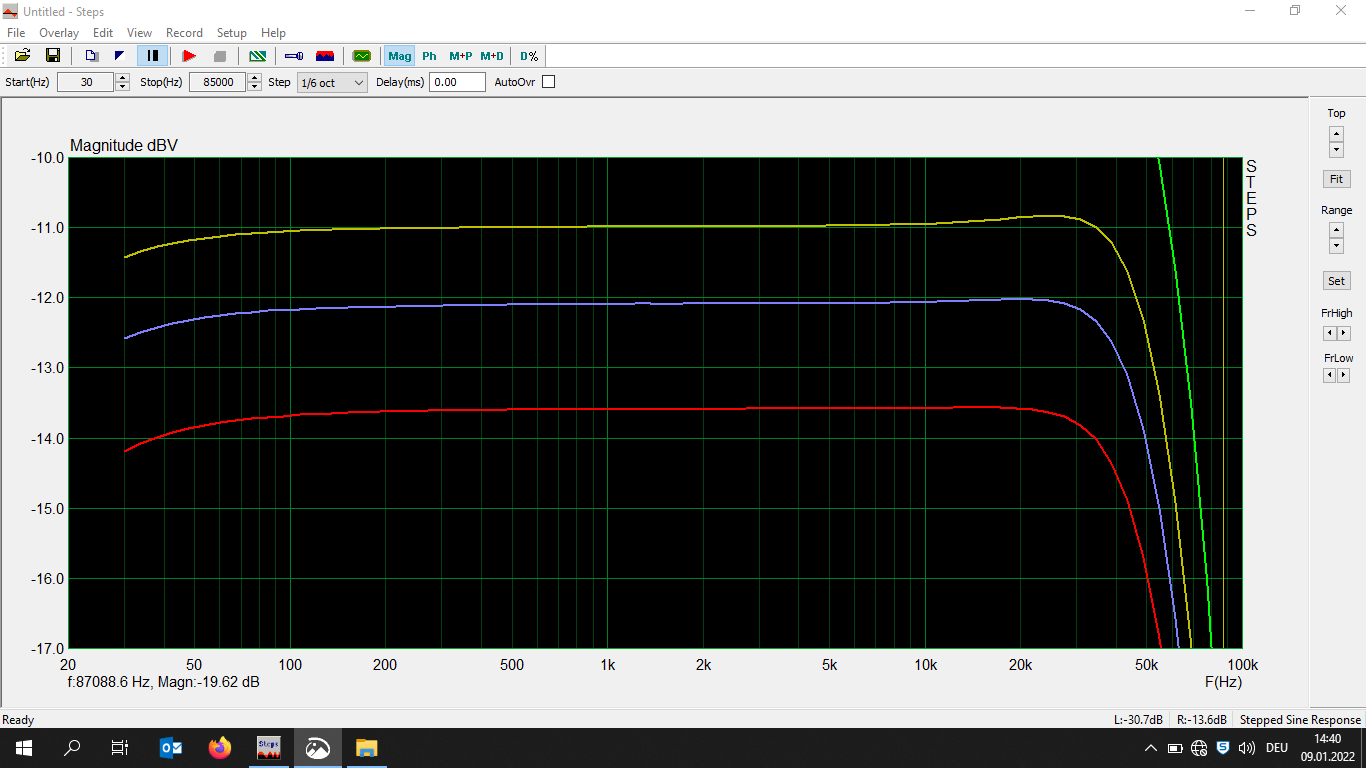The width and height of the screenshot is (1366, 768).
Task: Switch to M+P magnitude plus phase view
Action: click(x=460, y=56)
